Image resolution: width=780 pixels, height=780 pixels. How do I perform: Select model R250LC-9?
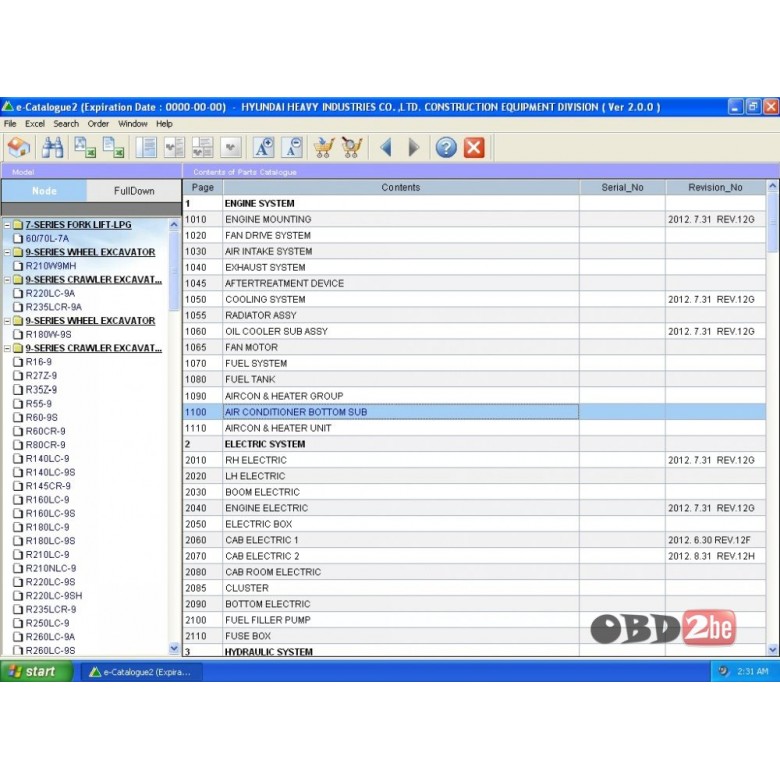point(48,623)
